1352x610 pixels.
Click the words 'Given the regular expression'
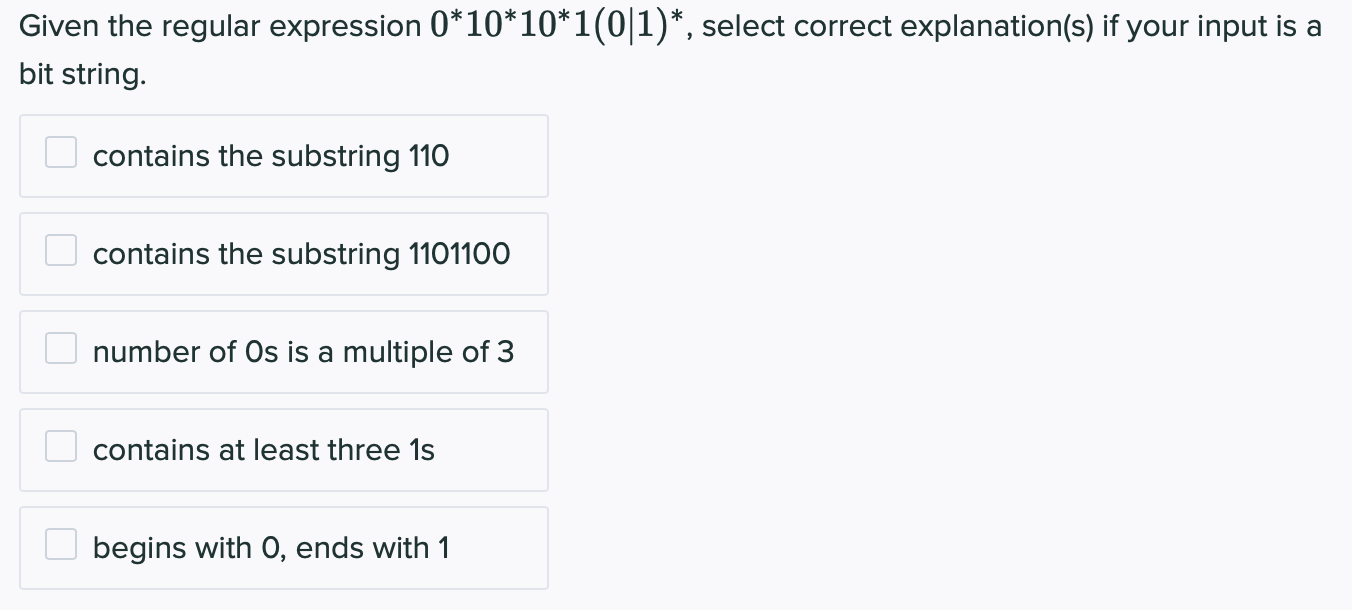click(x=220, y=27)
